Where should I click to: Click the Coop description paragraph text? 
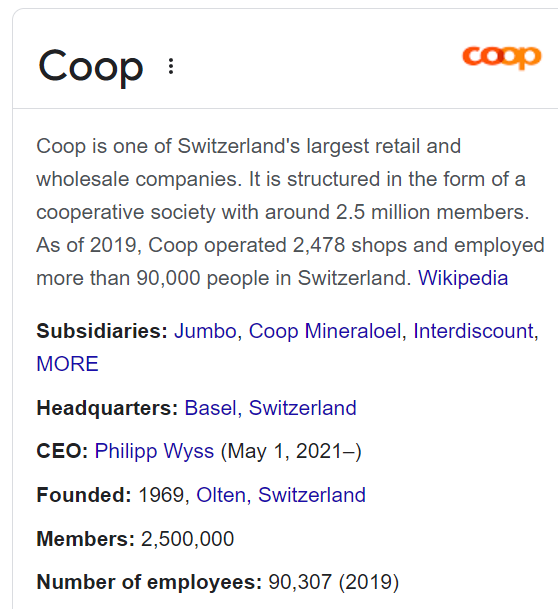point(290,212)
